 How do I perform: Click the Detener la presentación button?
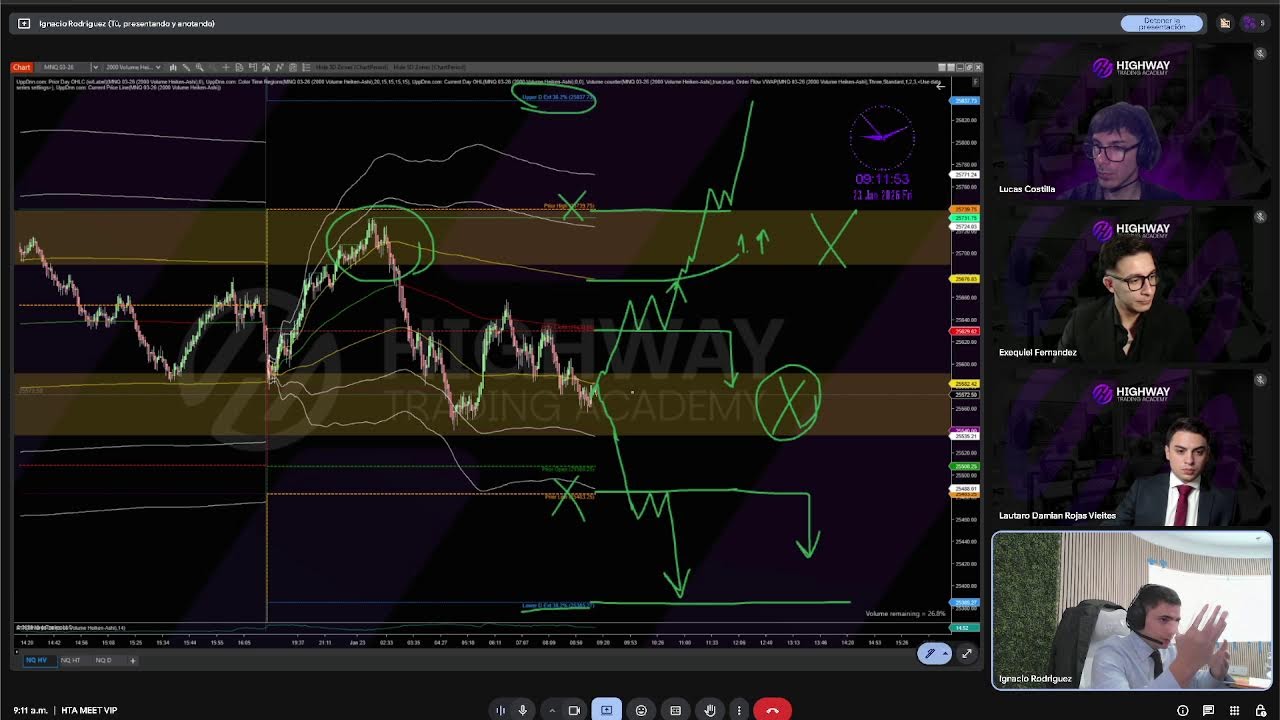point(1161,23)
